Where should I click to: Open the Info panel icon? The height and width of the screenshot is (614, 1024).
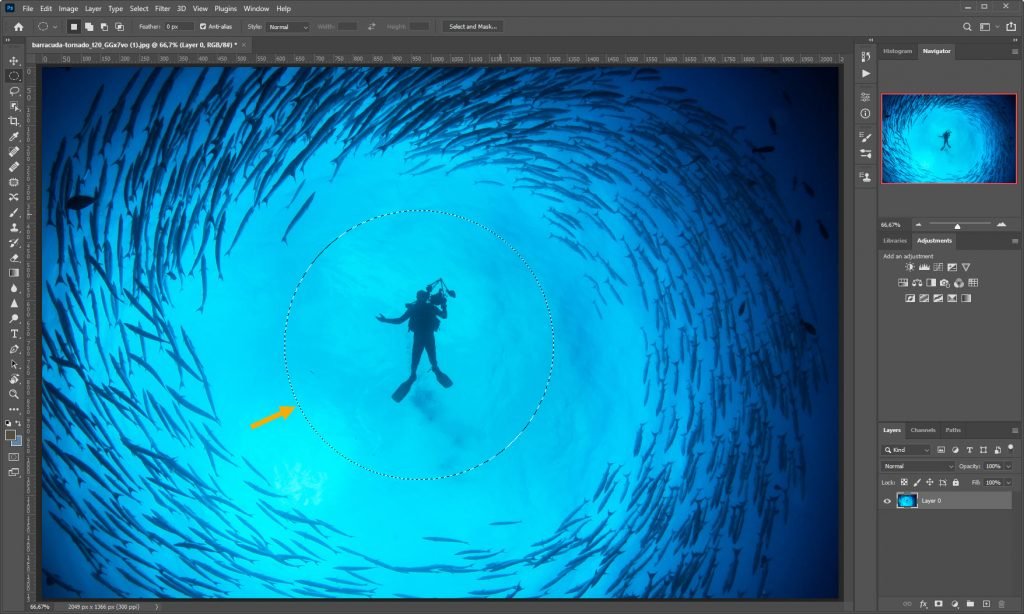[865, 114]
